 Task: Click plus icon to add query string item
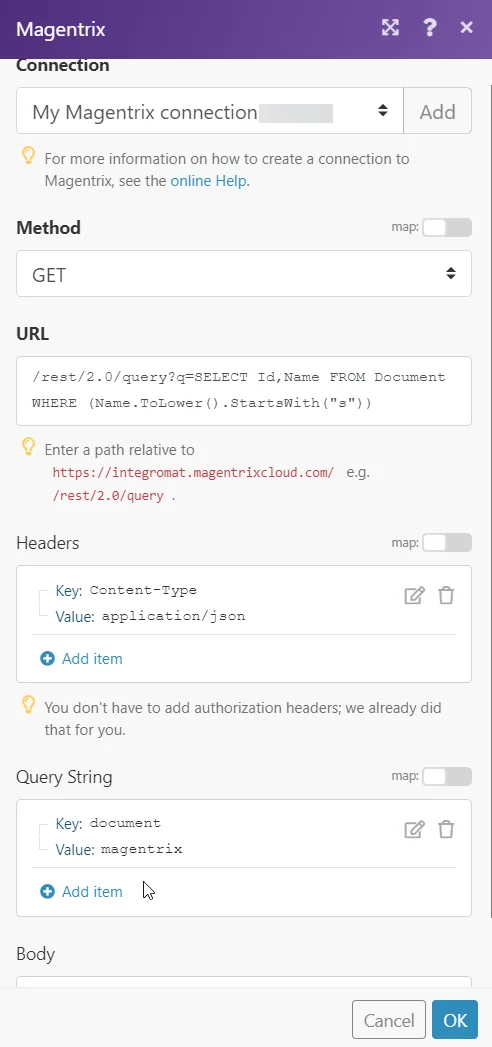pyautogui.click(x=47, y=891)
